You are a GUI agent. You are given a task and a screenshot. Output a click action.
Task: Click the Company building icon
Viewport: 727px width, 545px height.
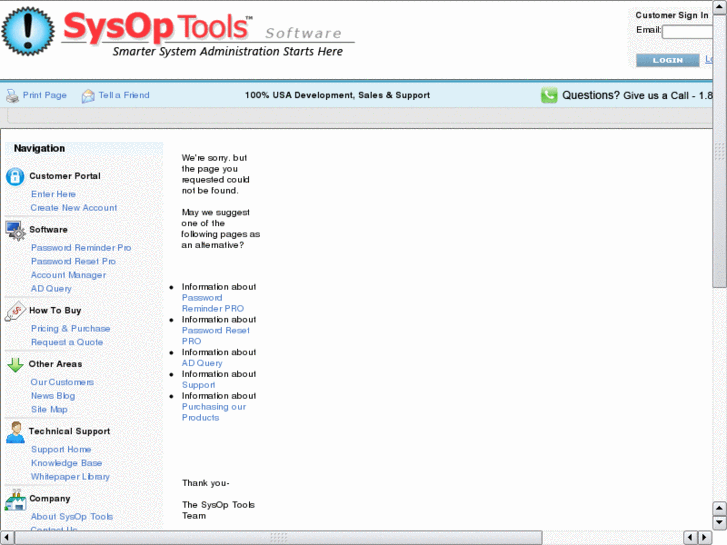15,499
